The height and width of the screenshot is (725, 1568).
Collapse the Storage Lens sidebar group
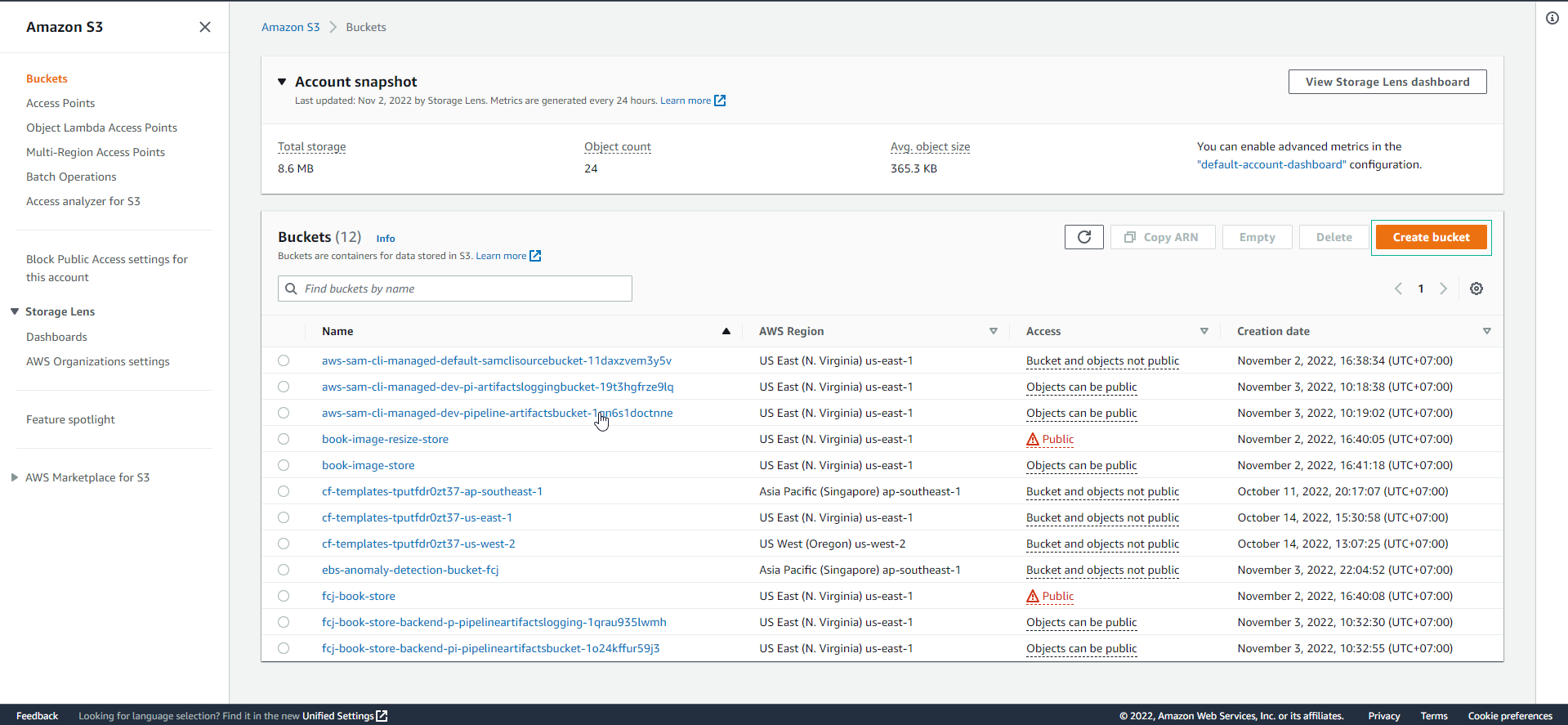coord(15,311)
